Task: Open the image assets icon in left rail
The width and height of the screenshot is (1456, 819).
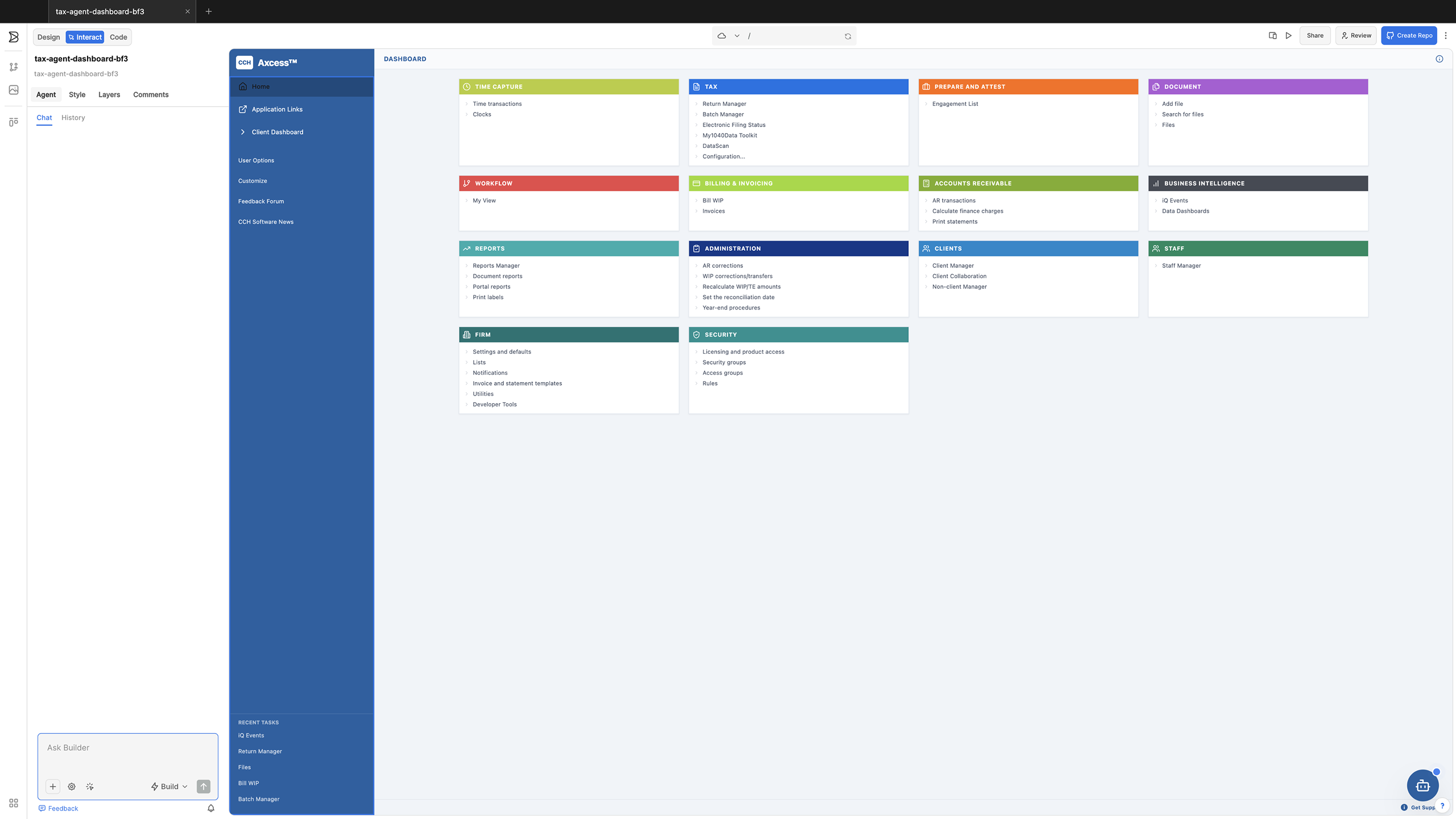Action: click(x=14, y=90)
